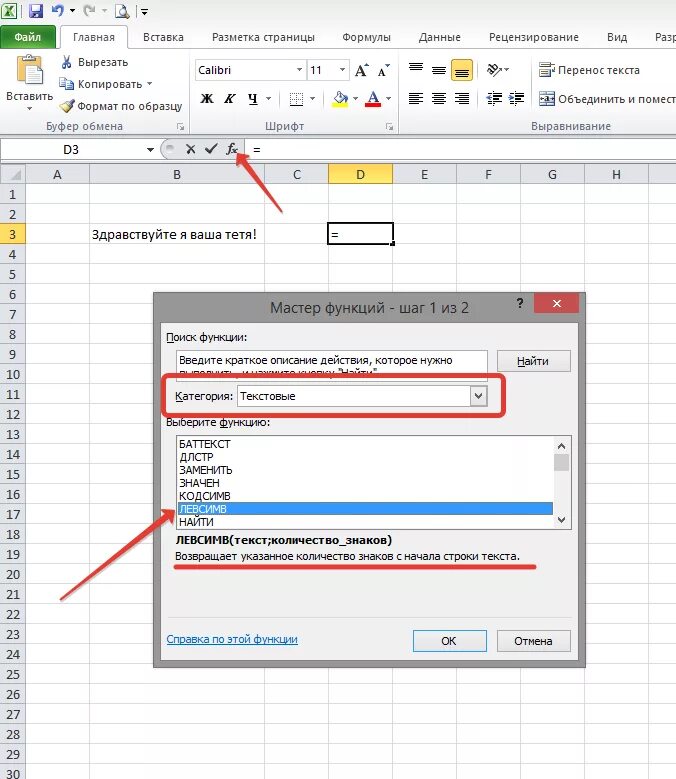
Task: Click the Вставить paste icon
Action: tap(29, 71)
